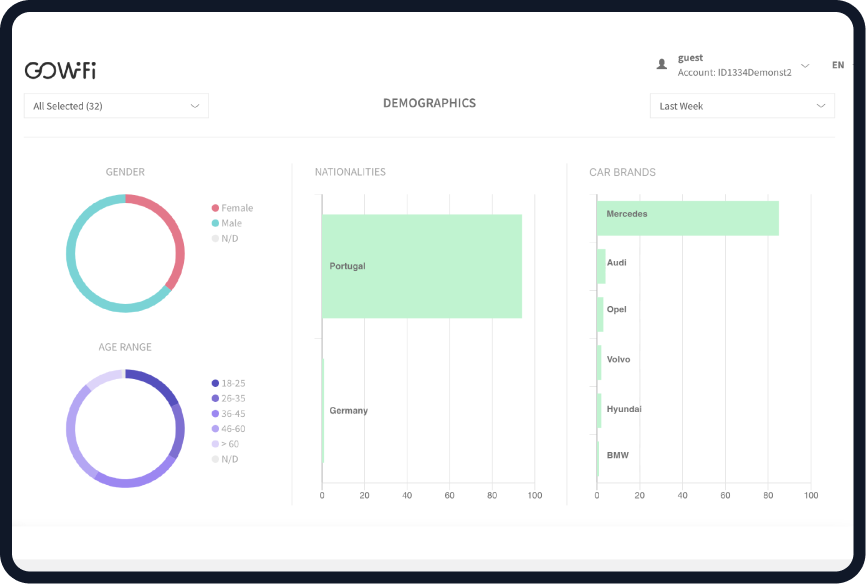
Task: Click the GOWiFi logo
Action: tap(60, 70)
